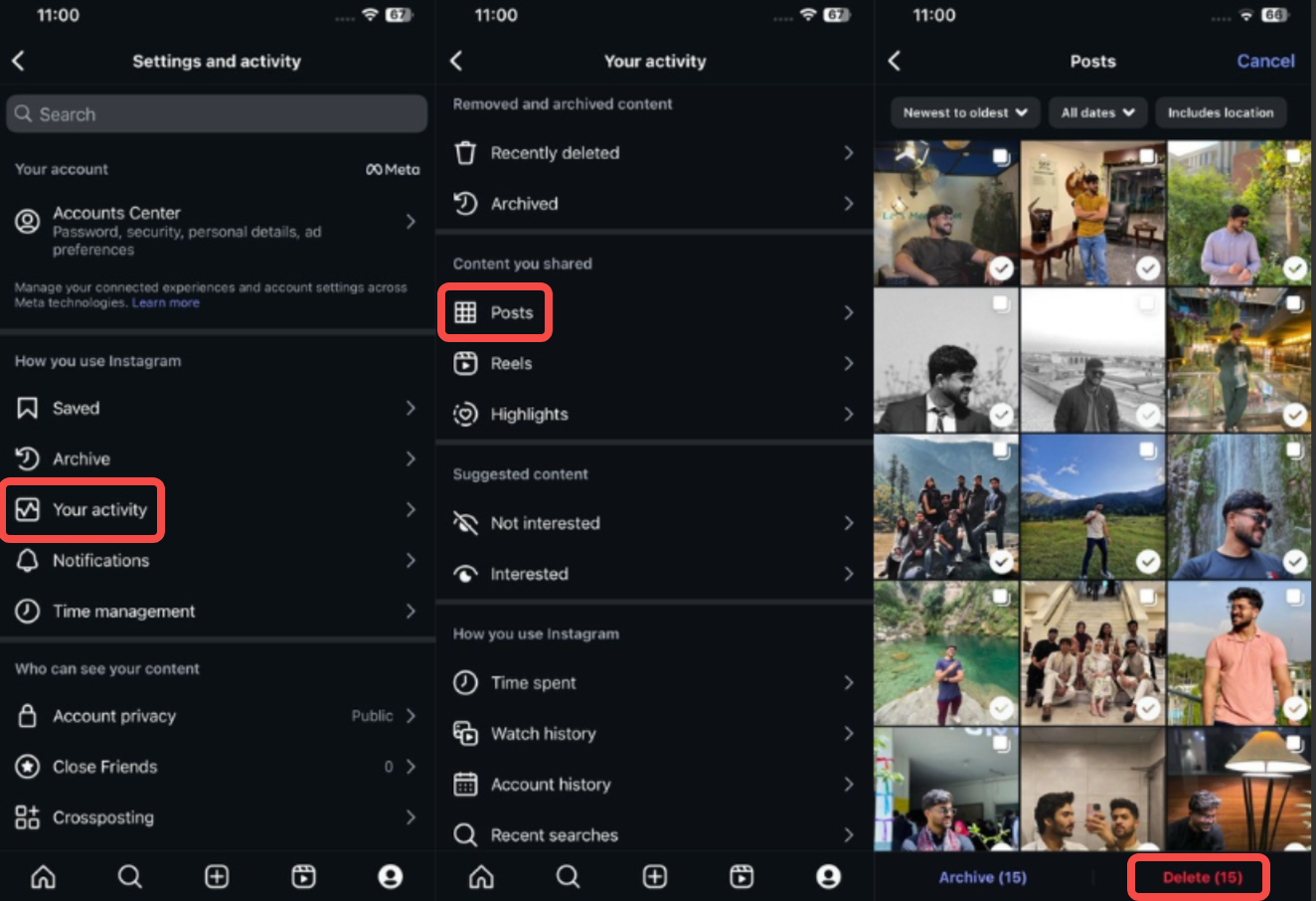Tap the Accounts Center profile icon
This screenshot has height=901, width=1316.
[x=28, y=221]
